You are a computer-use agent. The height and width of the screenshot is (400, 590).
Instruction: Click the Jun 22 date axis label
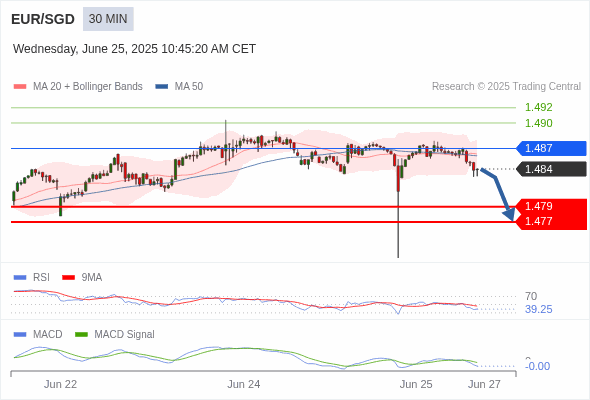pyautogui.click(x=60, y=384)
